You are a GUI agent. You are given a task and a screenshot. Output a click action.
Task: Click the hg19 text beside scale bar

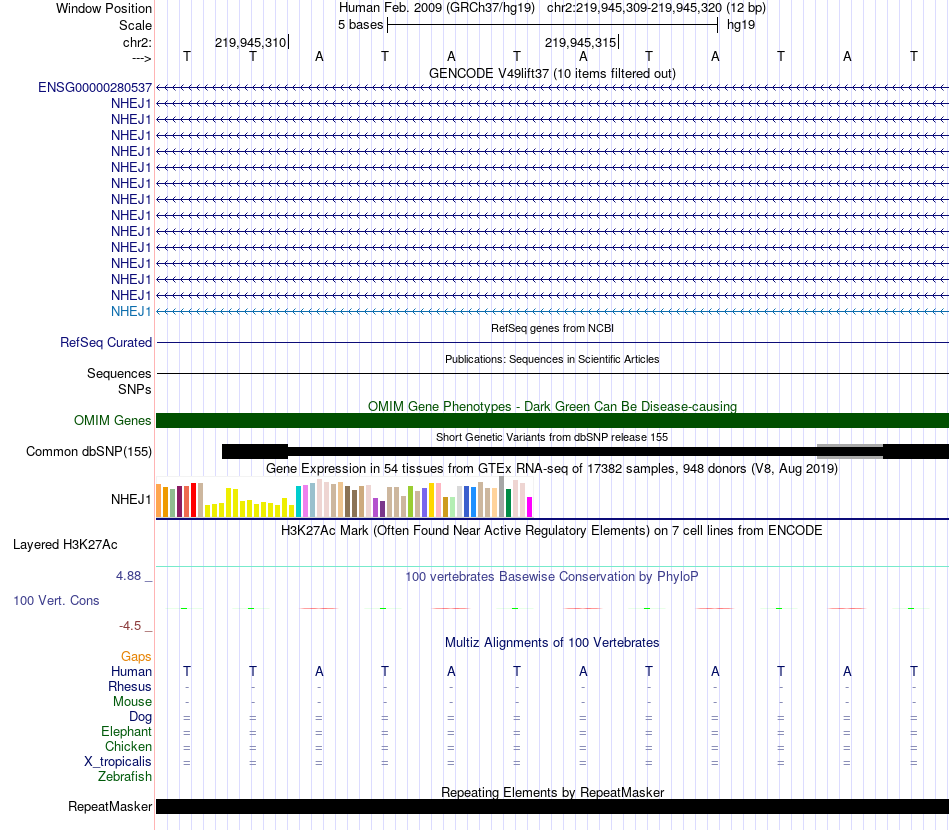tap(741, 25)
